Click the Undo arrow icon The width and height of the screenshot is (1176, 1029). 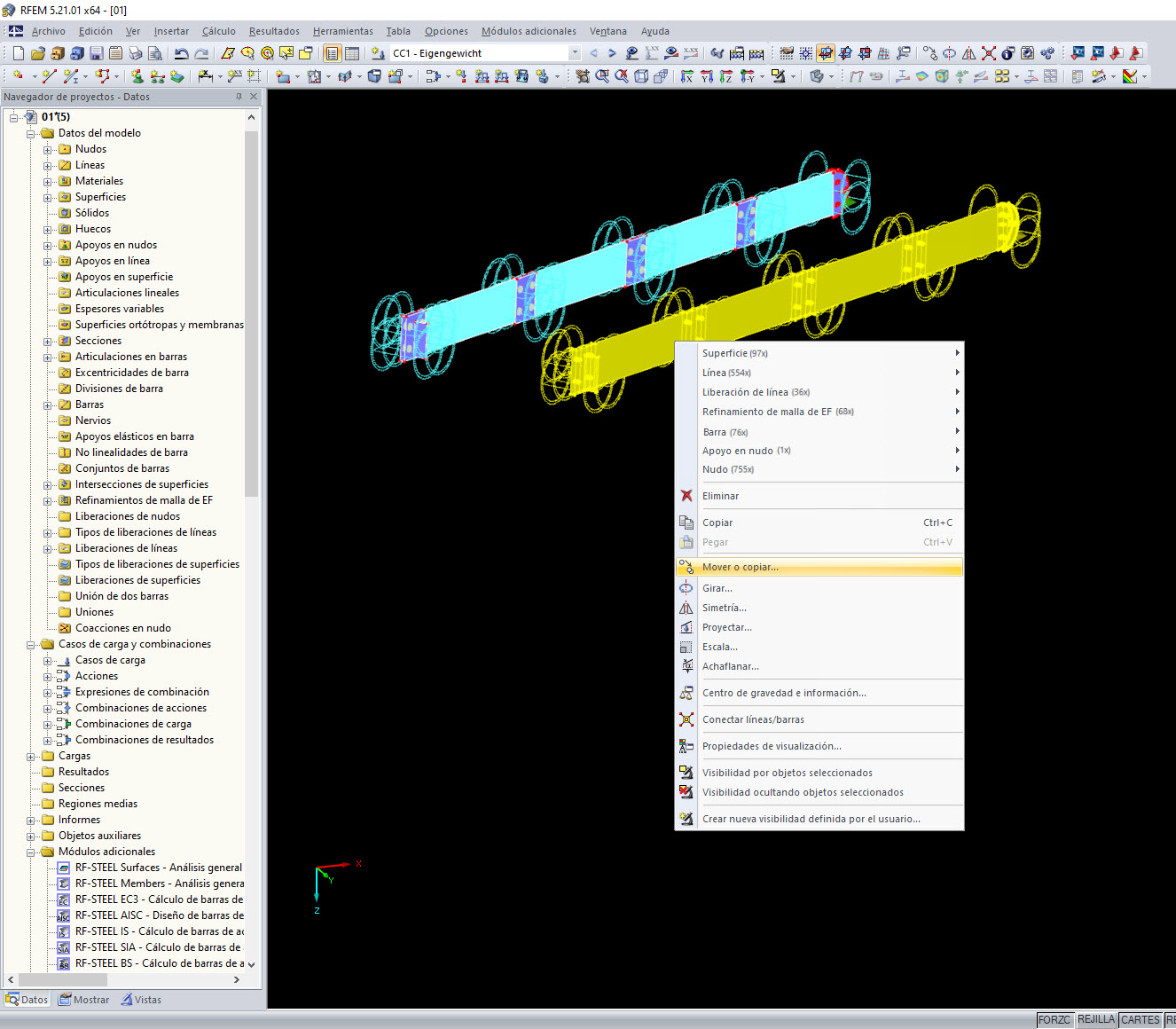181,53
